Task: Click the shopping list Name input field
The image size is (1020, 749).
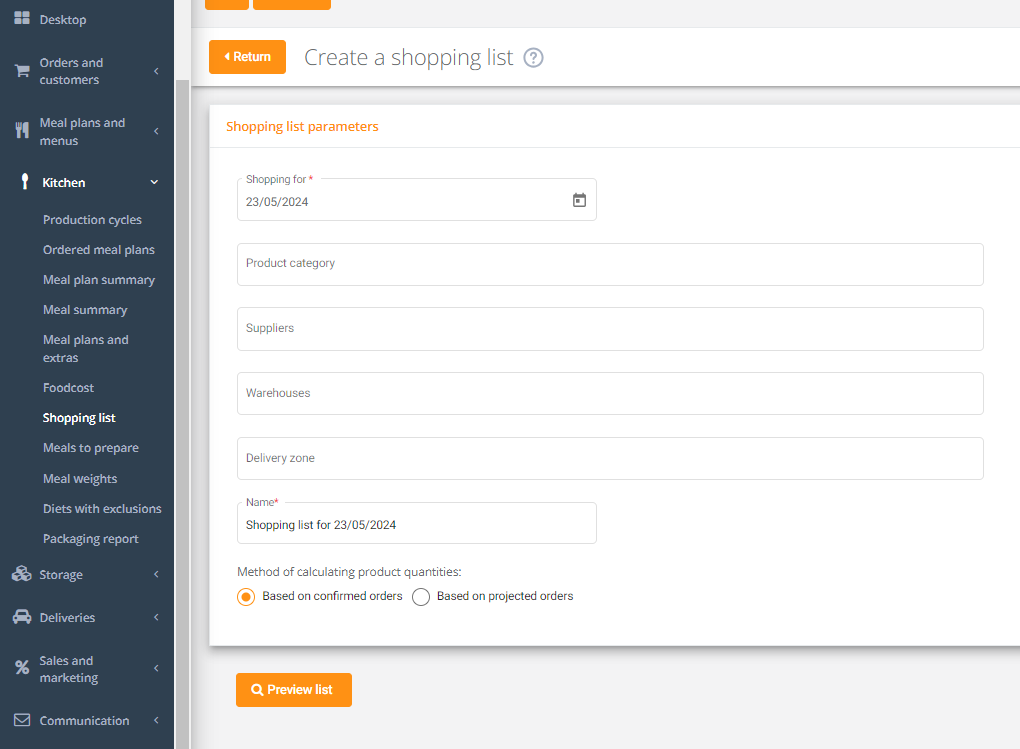Action: (x=416, y=524)
